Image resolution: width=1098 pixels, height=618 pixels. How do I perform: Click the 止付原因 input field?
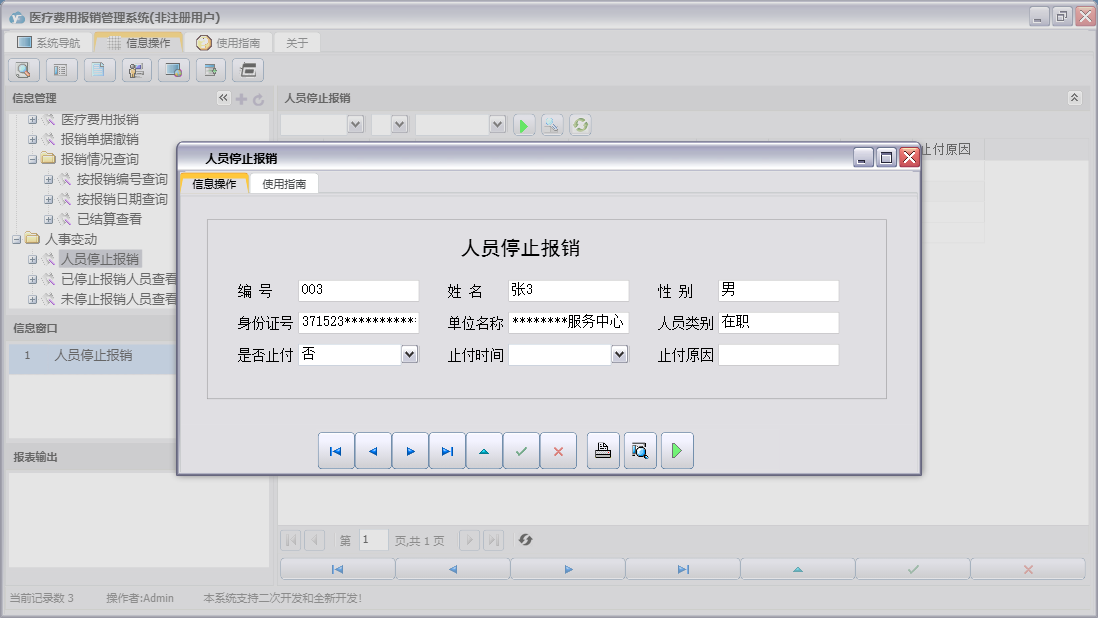778,355
